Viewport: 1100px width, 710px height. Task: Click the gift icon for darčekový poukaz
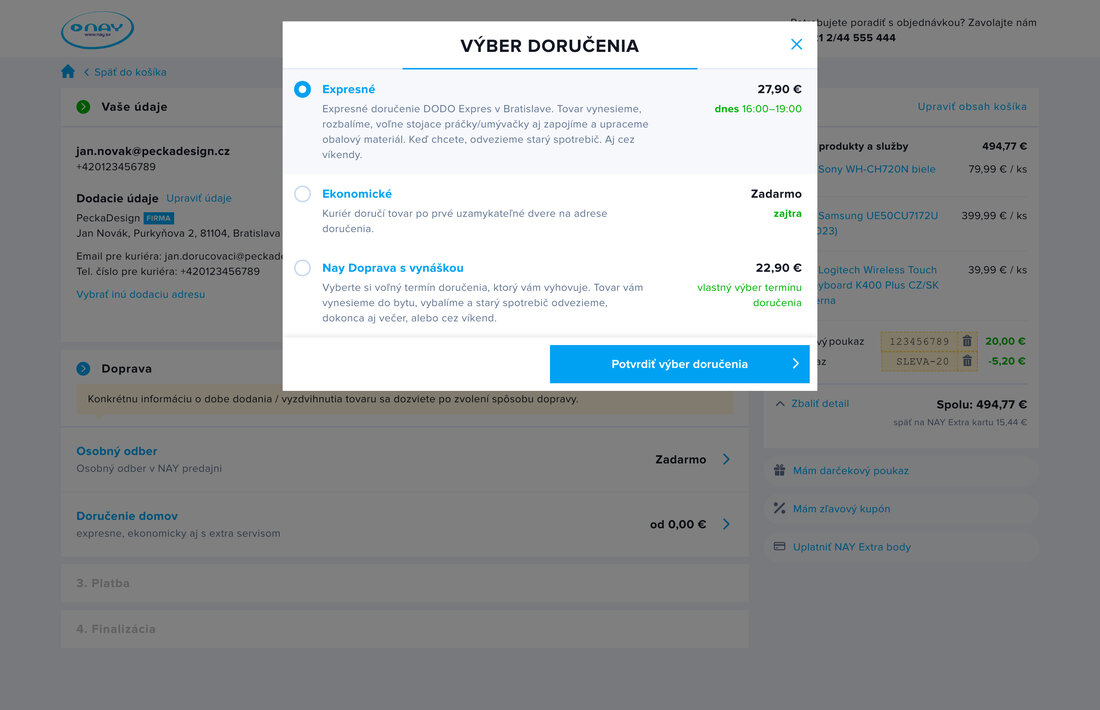coord(779,470)
